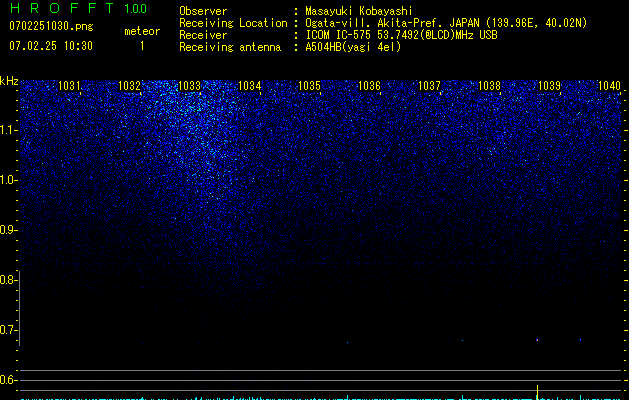Click the 1032 time axis label
Image resolution: width=629 pixels, height=400 pixels.
click(x=129, y=85)
